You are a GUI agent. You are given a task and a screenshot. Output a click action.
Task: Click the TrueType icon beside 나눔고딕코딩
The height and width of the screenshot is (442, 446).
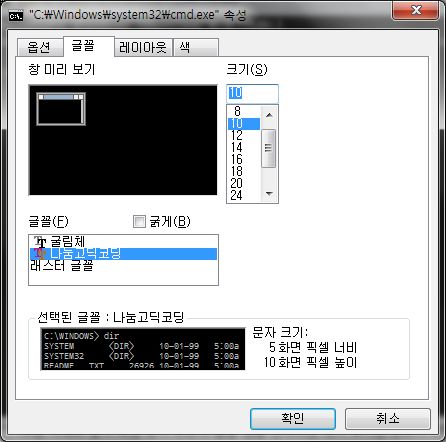[40, 254]
